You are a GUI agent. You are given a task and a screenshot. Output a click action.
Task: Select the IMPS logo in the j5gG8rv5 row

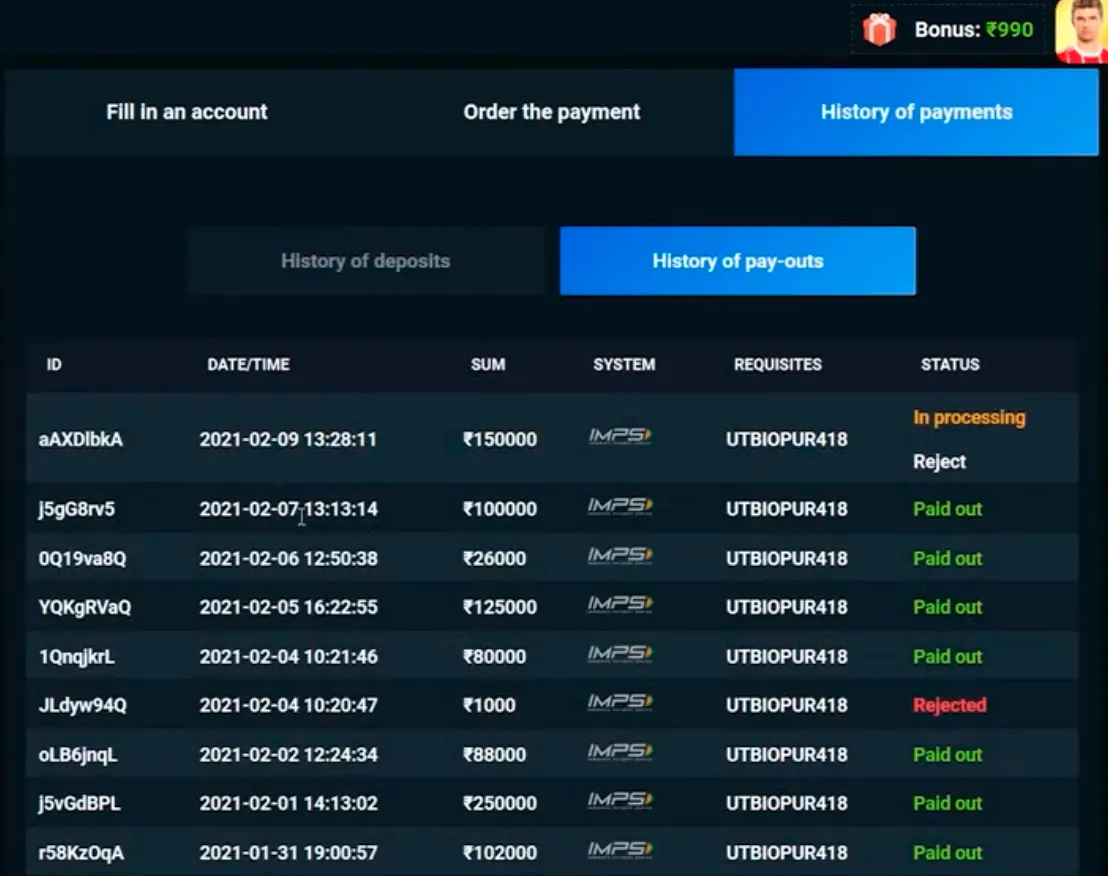(619, 507)
